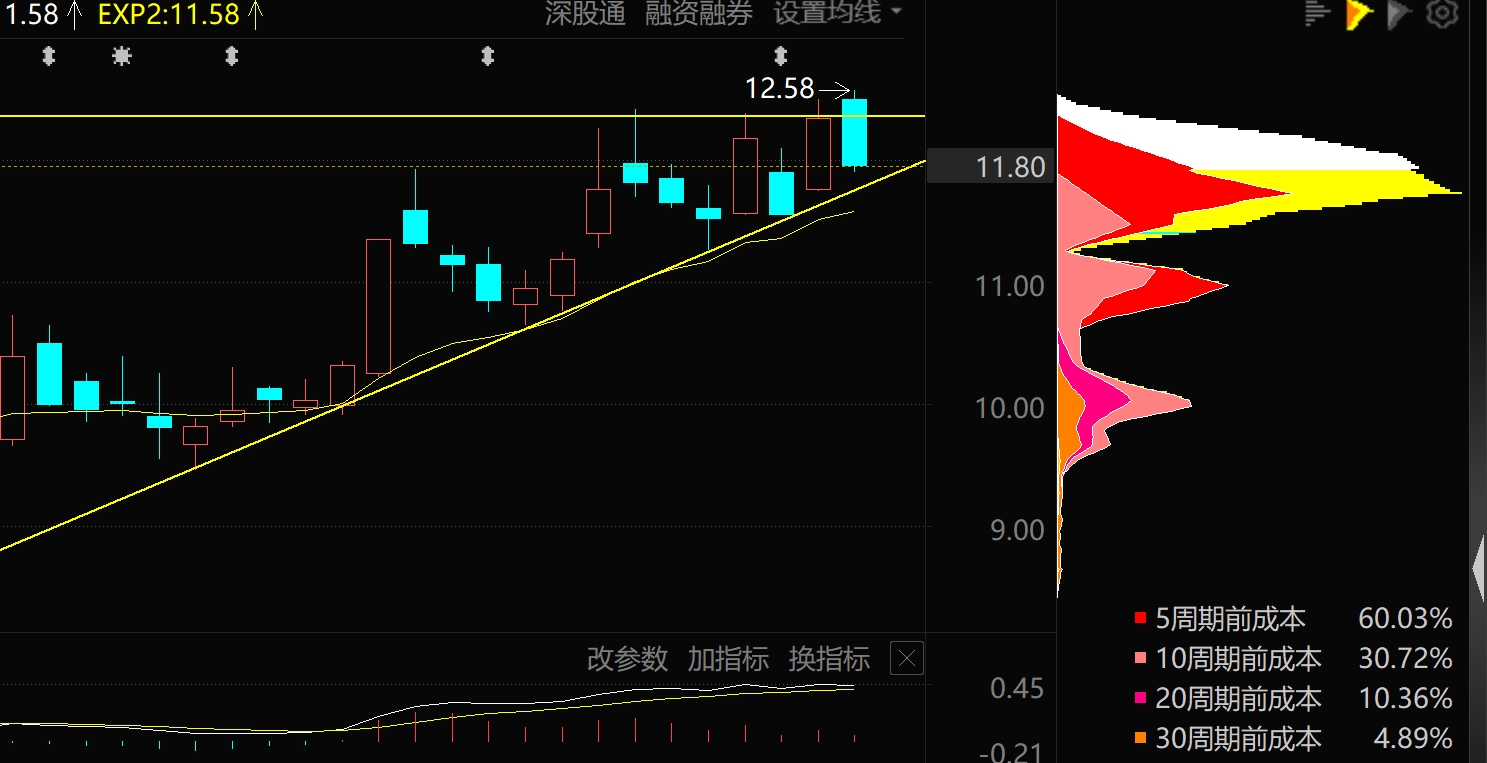Viewport: 1487px width, 763px height.
Task: Close the indicator sub-panel with X
Action: tap(907, 658)
